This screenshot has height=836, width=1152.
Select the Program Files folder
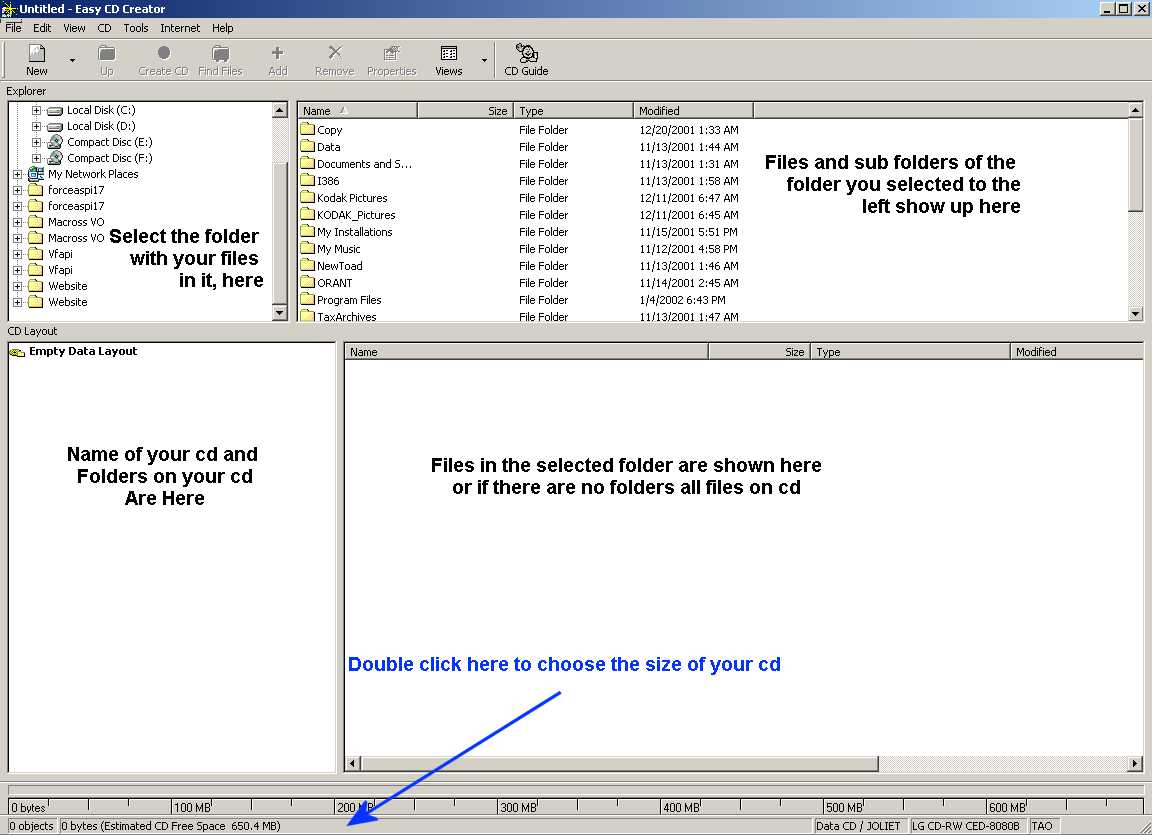pyautogui.click(x=348, y=300)
